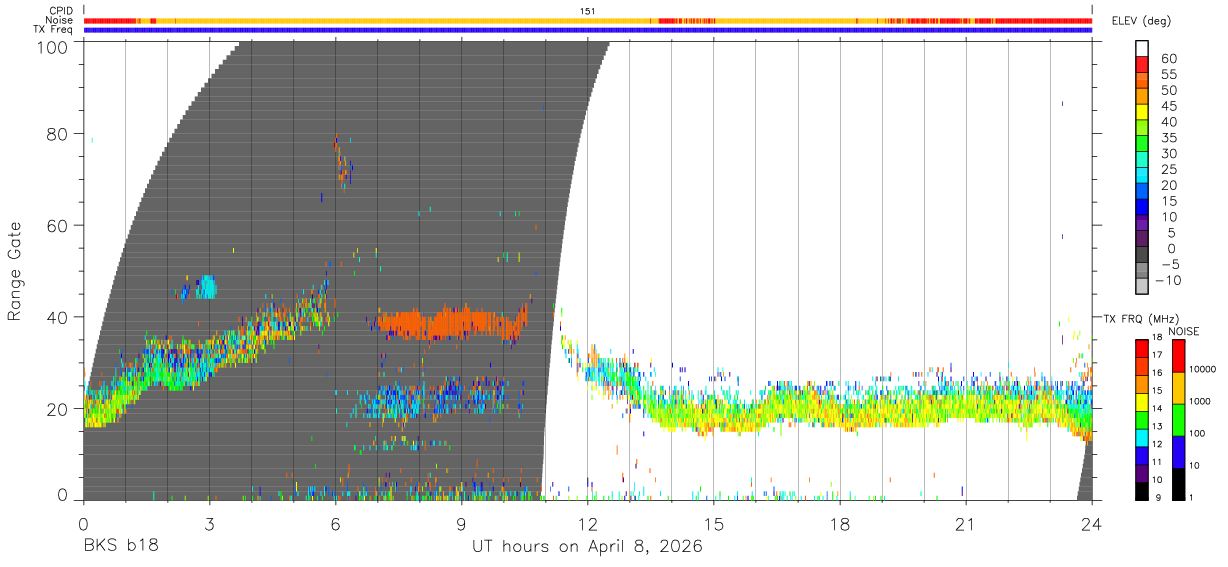Click x-axis tick label 9

coord(462,523)
